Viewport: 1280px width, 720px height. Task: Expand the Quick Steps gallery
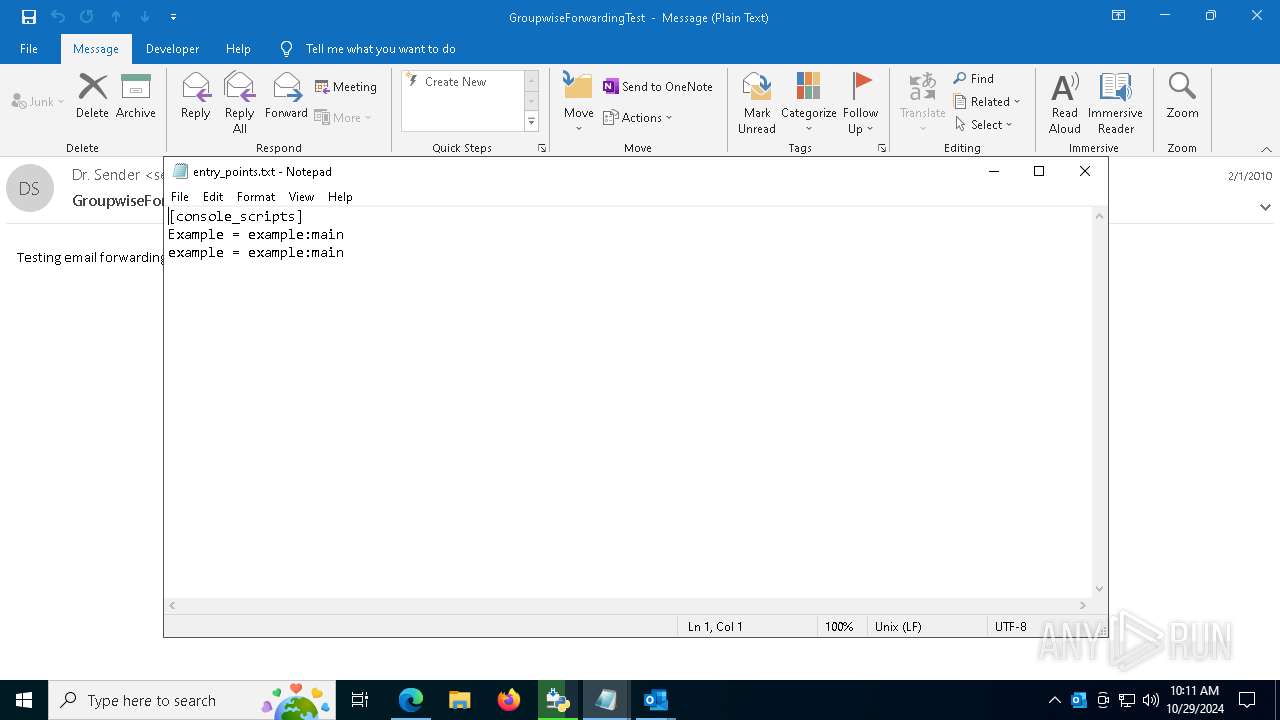[x=531, y=122]
